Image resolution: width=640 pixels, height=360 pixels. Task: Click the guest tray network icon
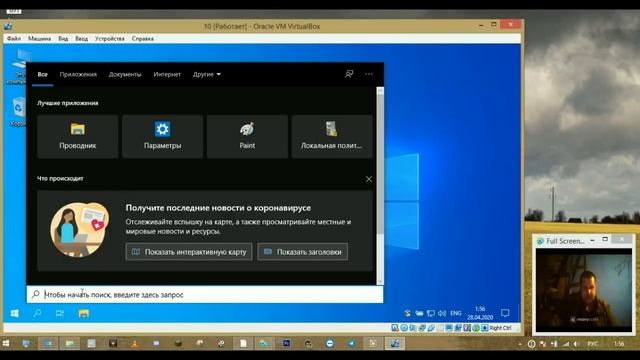[430, 313]
